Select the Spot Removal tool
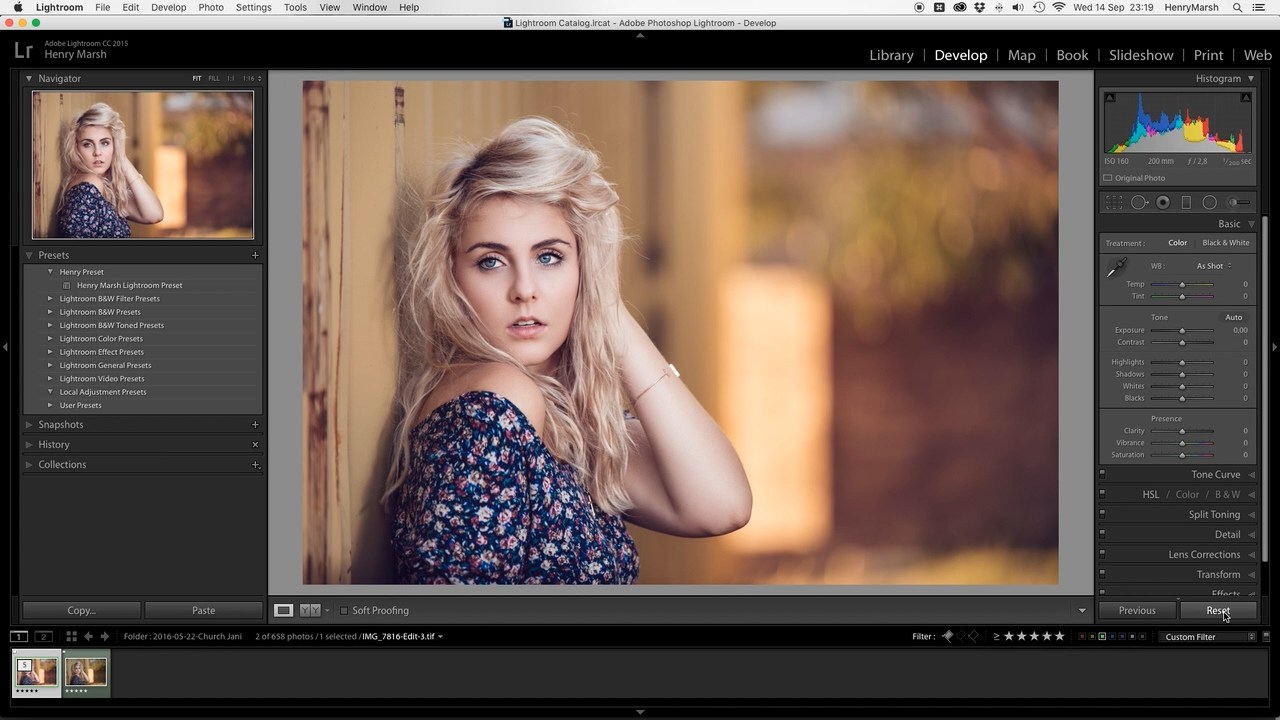 coord(1139,203)
